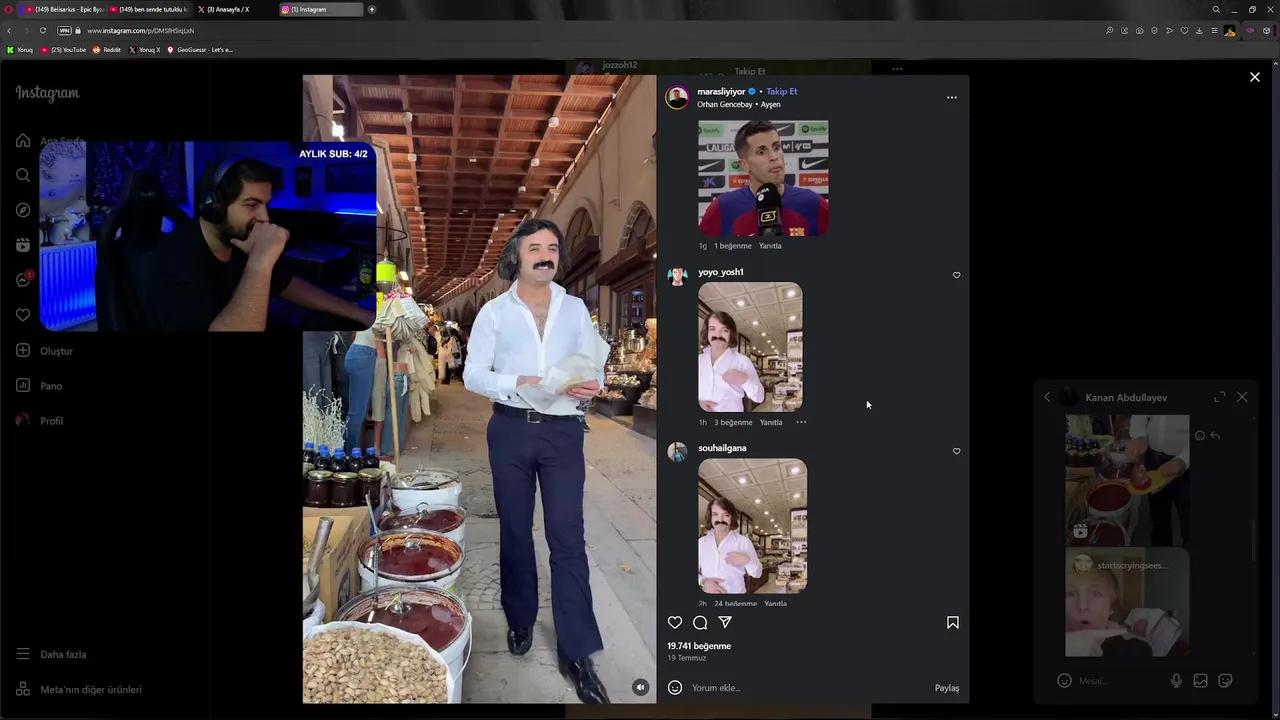View the 19.741 beğenme likes list
1280x720 pixels.
699,646
